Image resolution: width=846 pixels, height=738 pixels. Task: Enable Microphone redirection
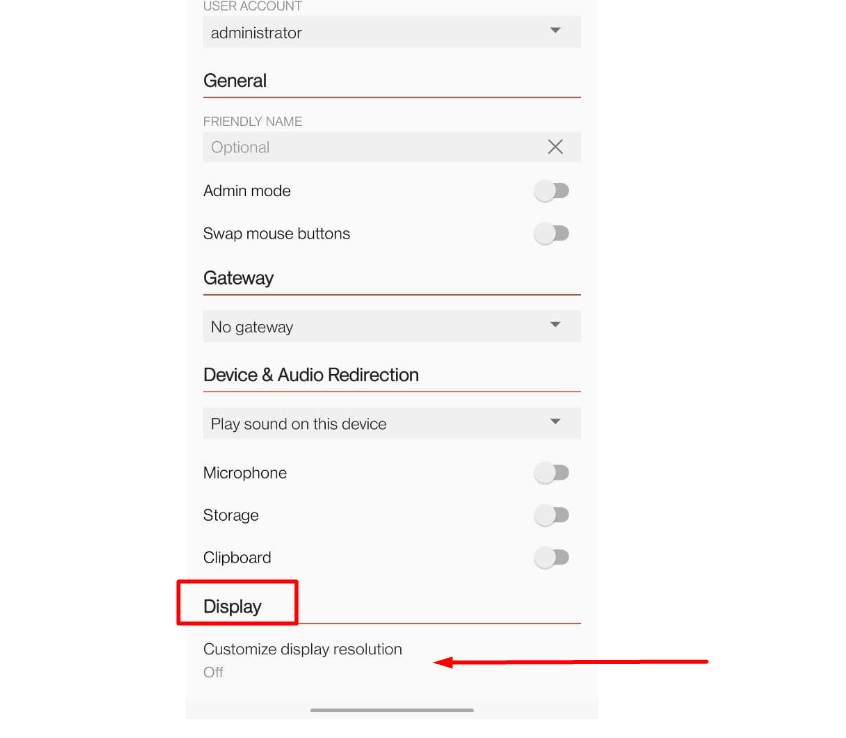coord(551,472)
